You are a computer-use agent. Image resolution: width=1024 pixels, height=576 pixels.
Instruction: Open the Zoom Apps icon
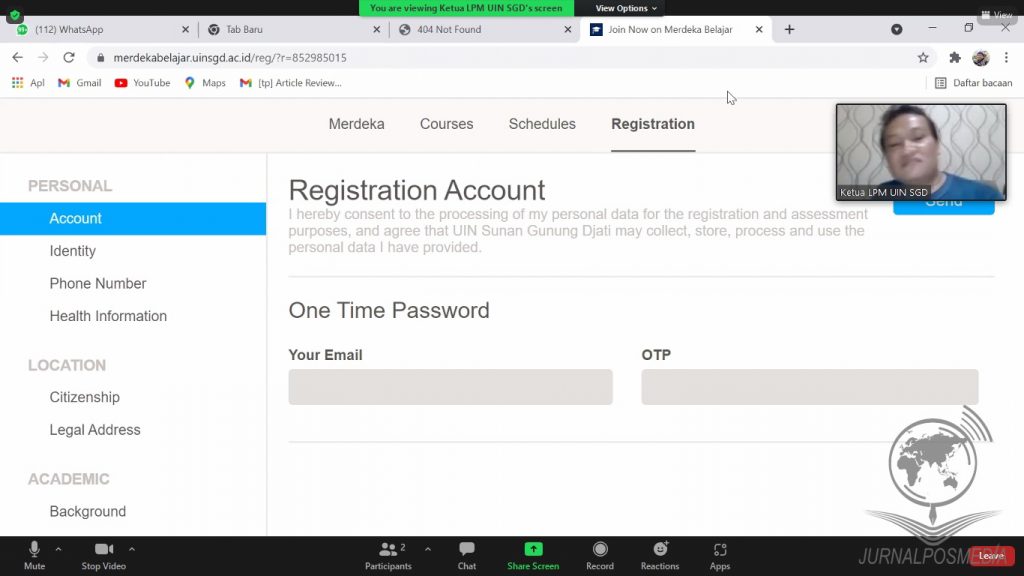[720, 550]
